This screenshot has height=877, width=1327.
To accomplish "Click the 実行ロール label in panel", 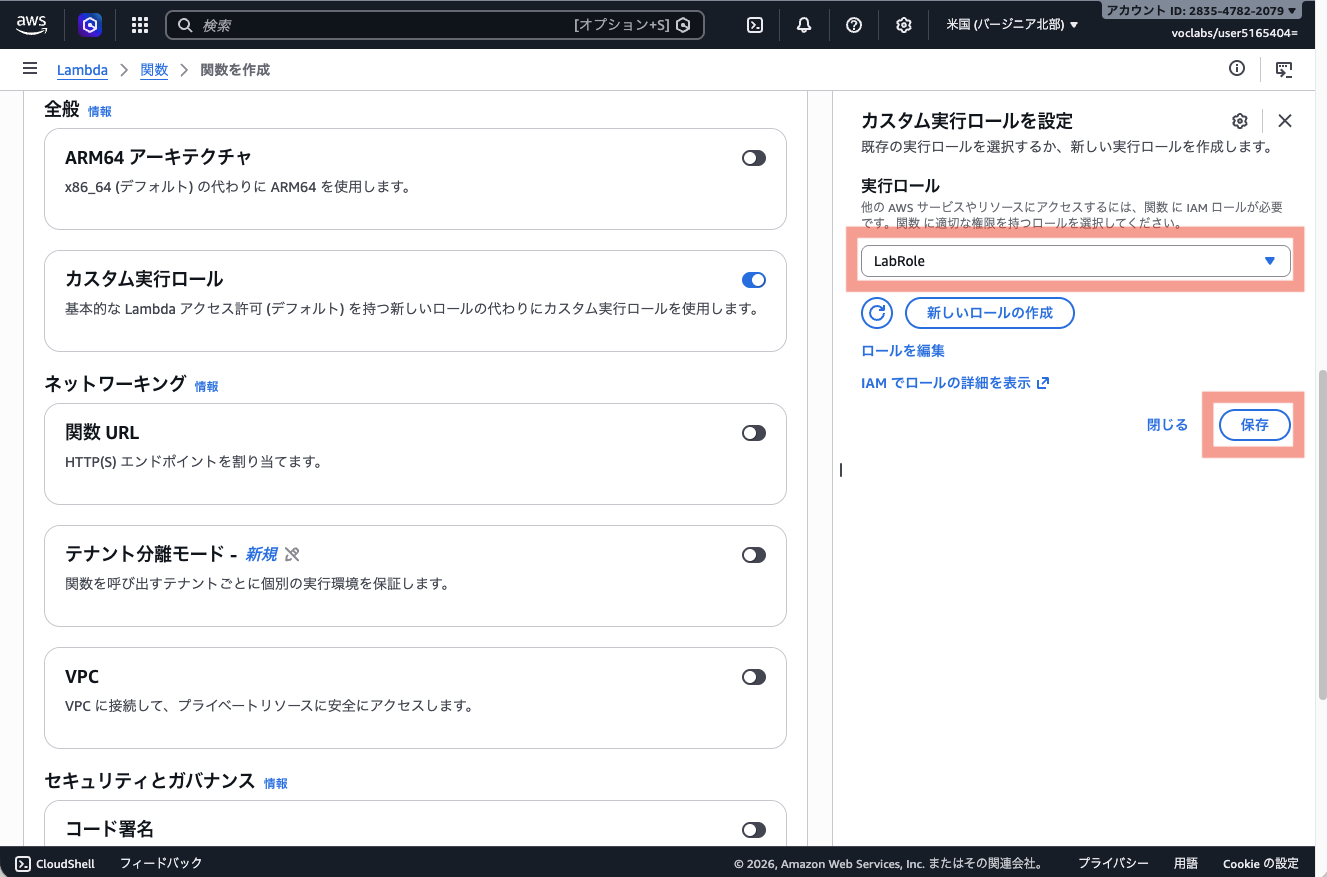I will pos(901,186).
